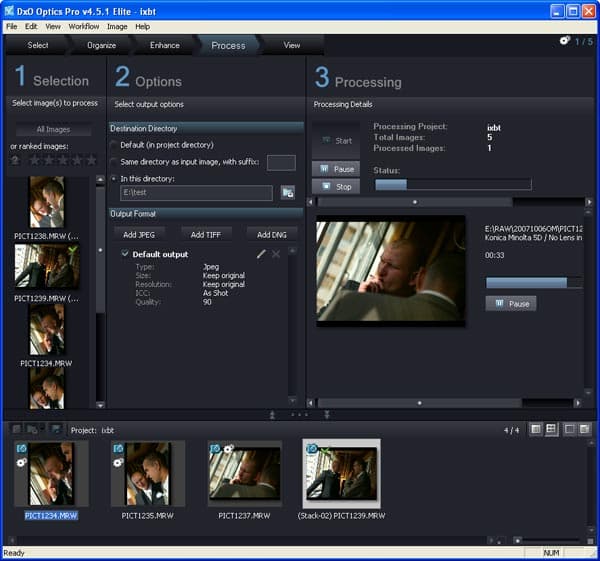Screen dimensions: 600x561
Task: Open the Edit menu
Action: click(x=31, y=26)
